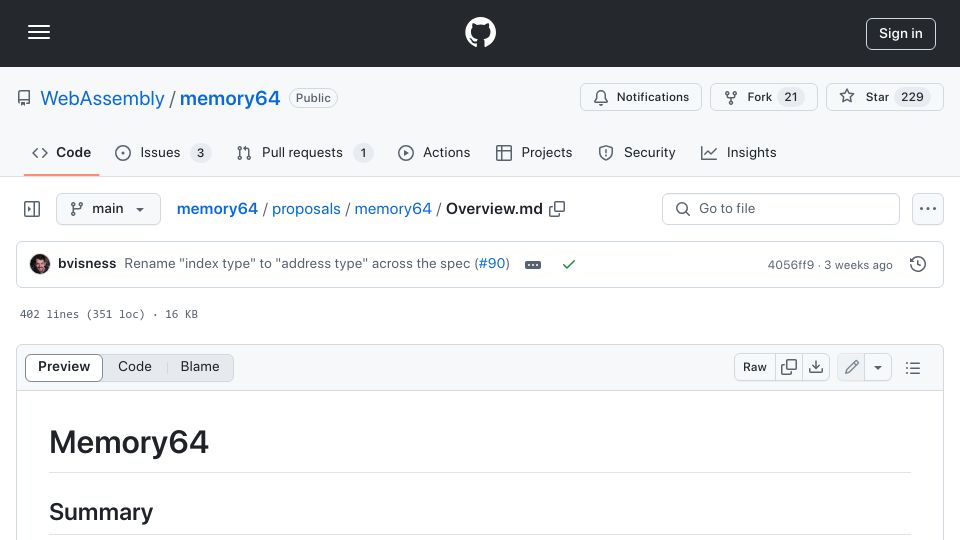Switch to the Blame view
Screen dimensions: 960x540
200,367
